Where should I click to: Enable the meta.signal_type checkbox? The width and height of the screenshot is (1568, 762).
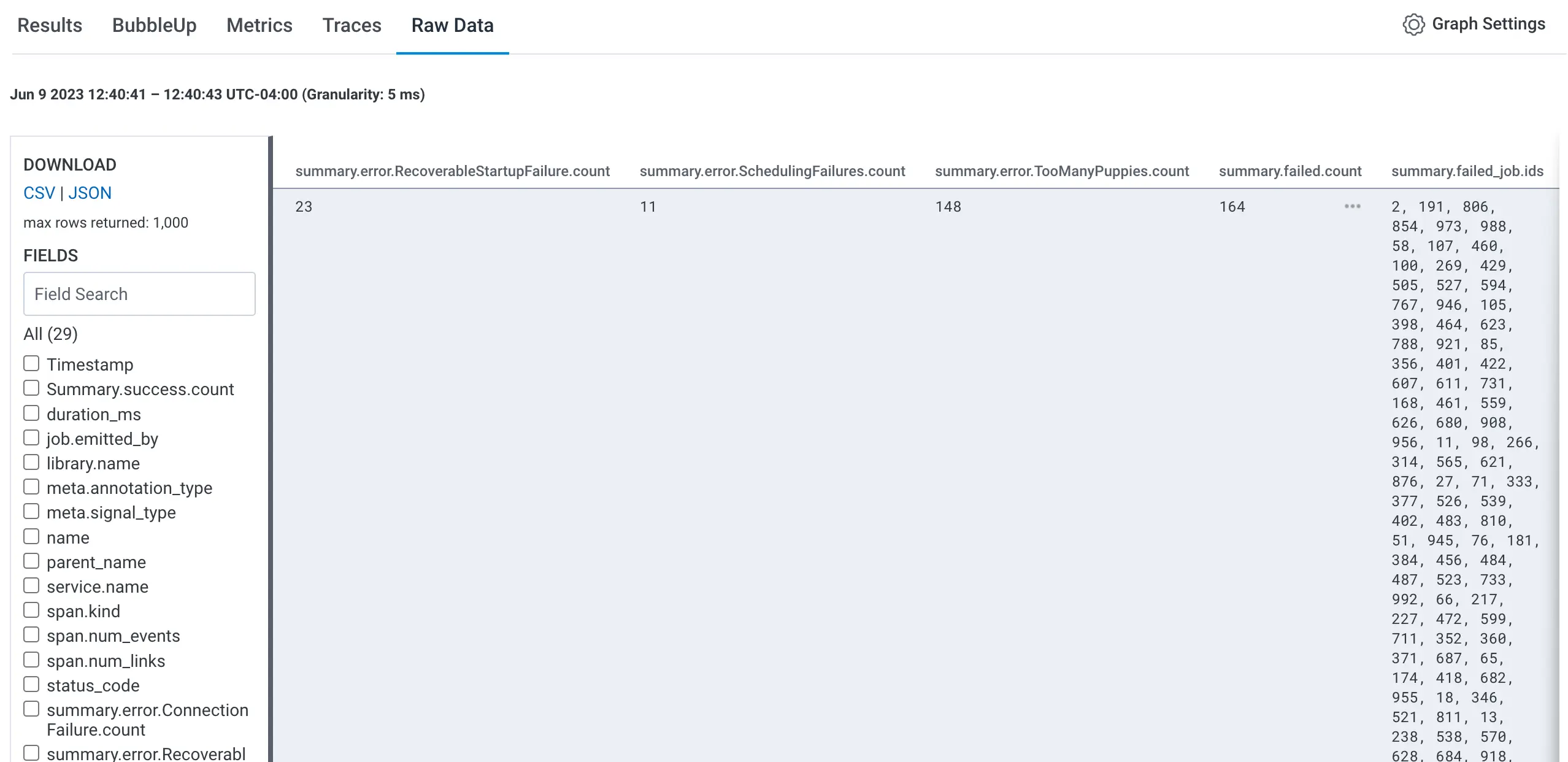tap(31, 512)
